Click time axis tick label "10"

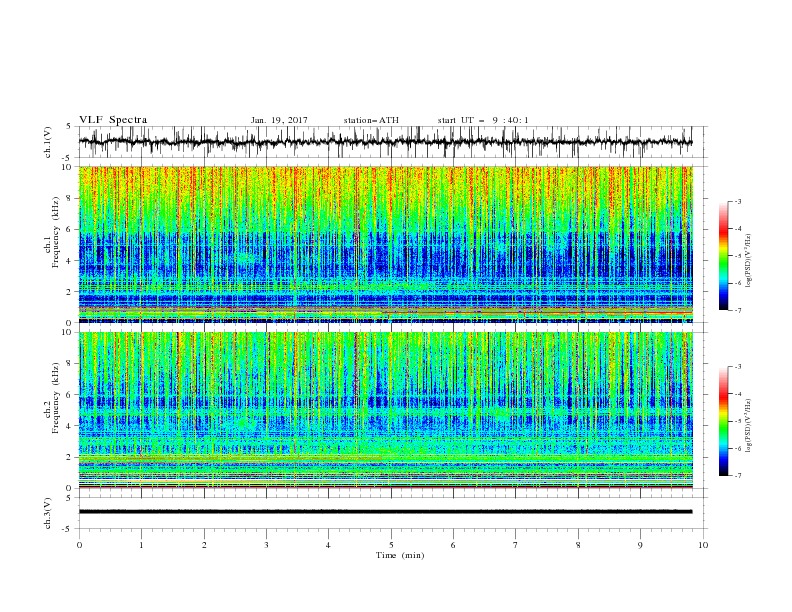pyautogui.click(x=703, y=545)
